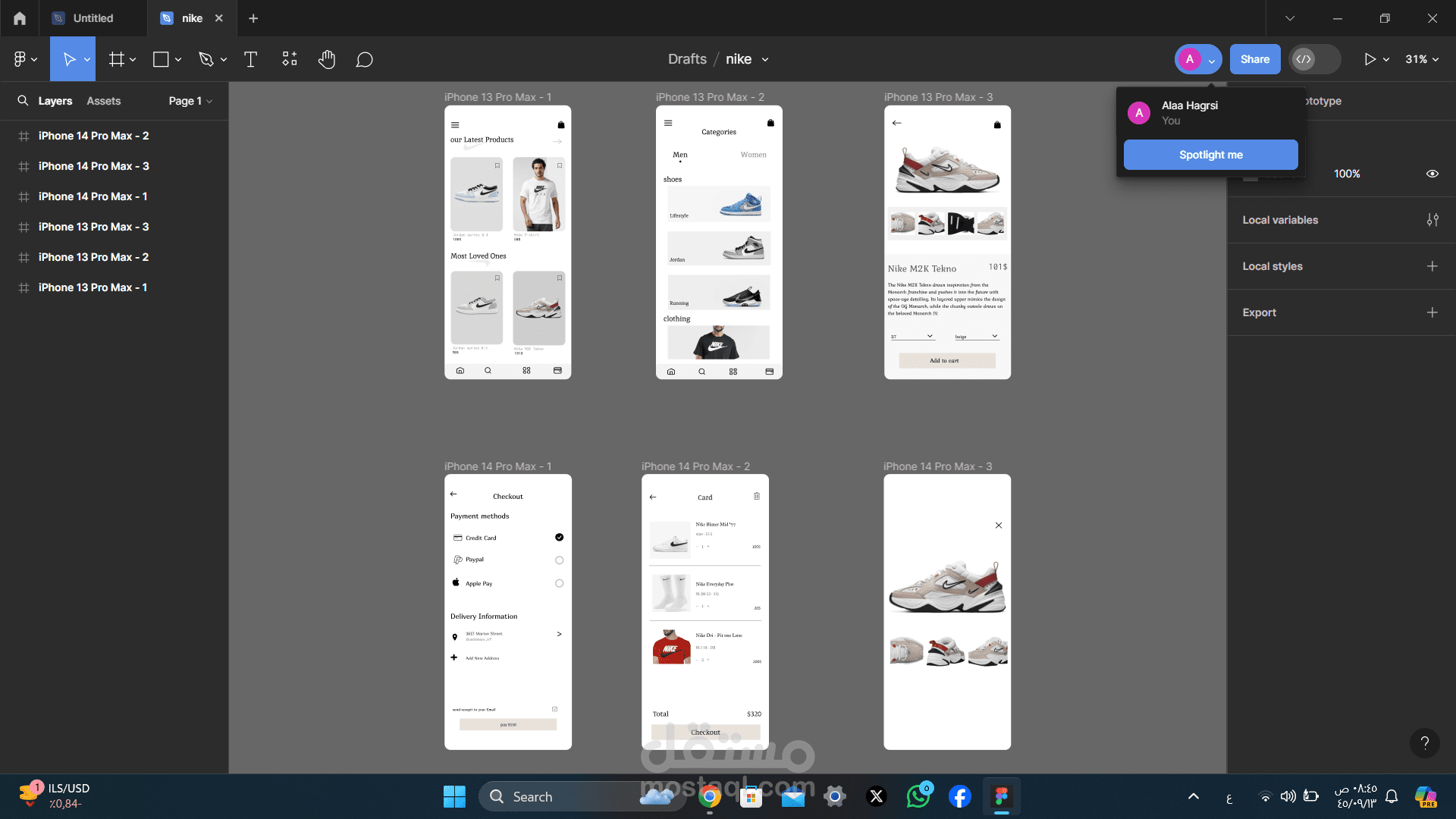Open the ILS/USD taskbar widget

[x=53, y=795]
